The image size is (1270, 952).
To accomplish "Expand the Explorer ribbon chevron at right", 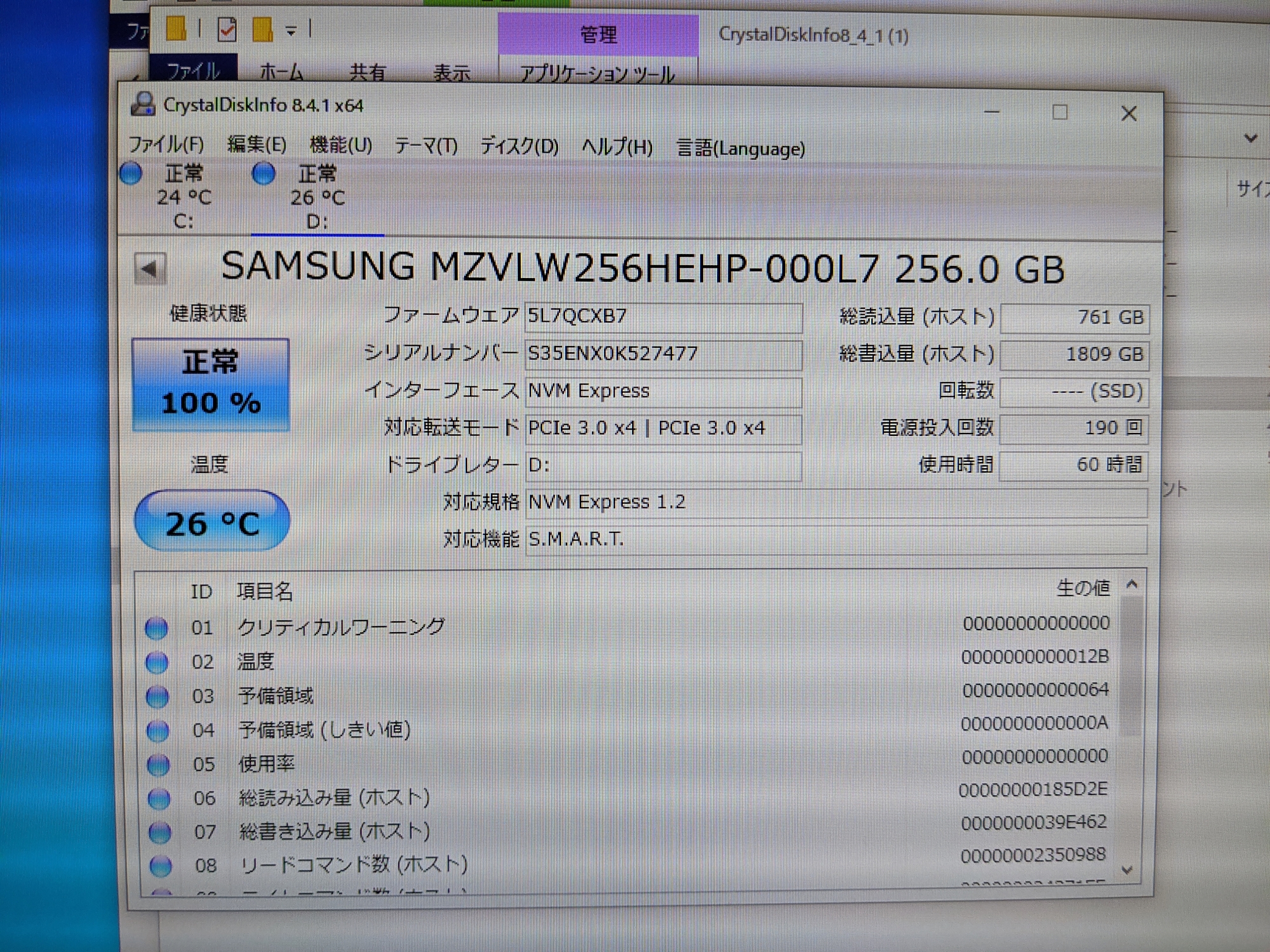I will pyautogui.click(x=1250, y=138).
